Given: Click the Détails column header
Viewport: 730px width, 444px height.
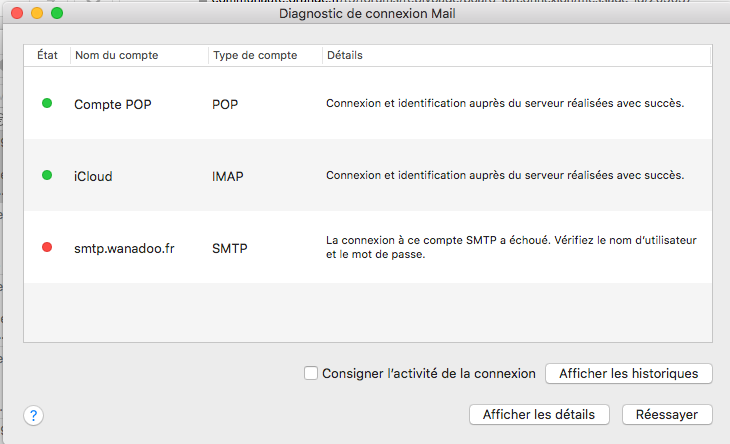Looking at the screenshot, I should (x=344, y=55).
